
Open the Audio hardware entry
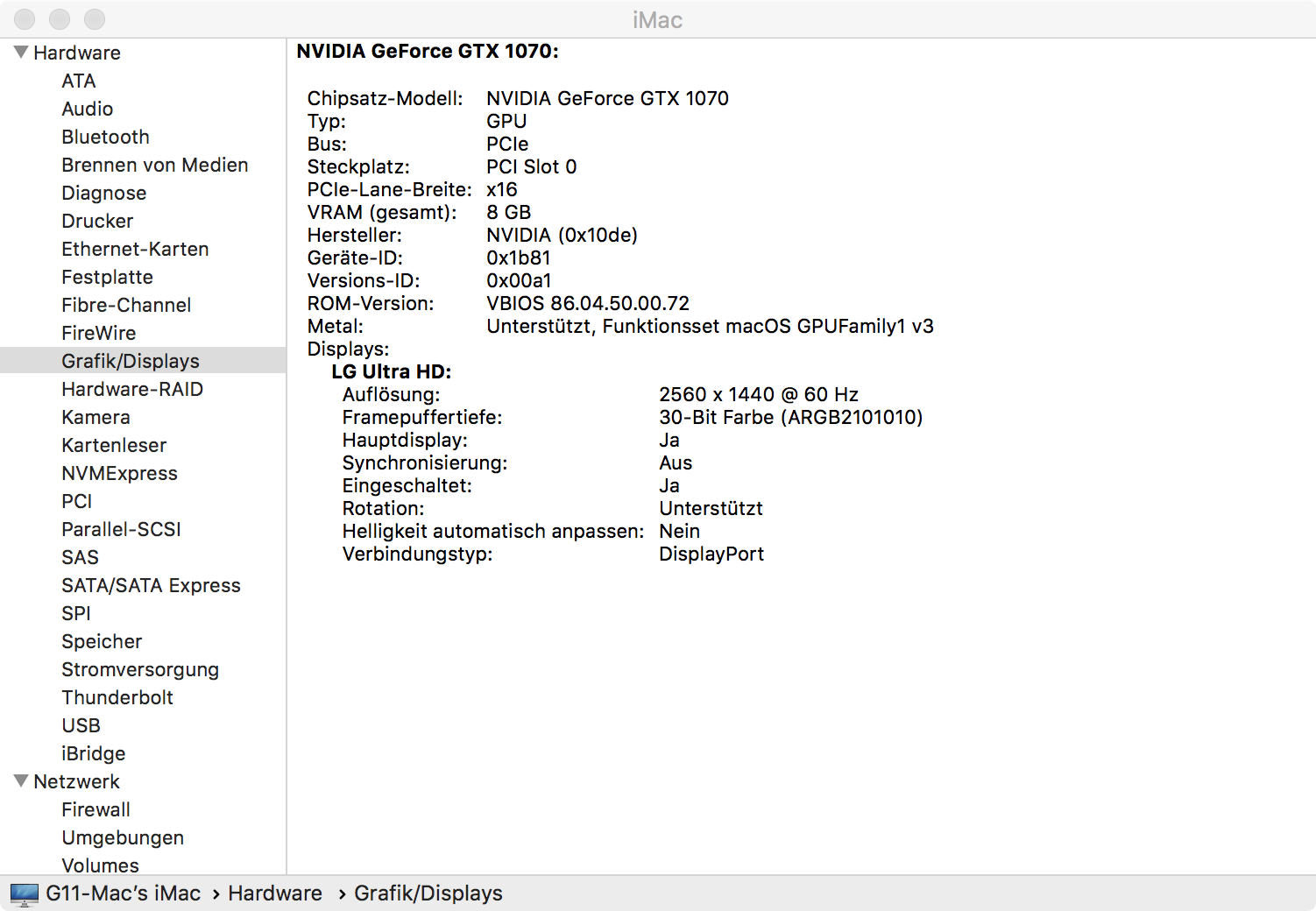pyautogui.click(x=87, y=109)
